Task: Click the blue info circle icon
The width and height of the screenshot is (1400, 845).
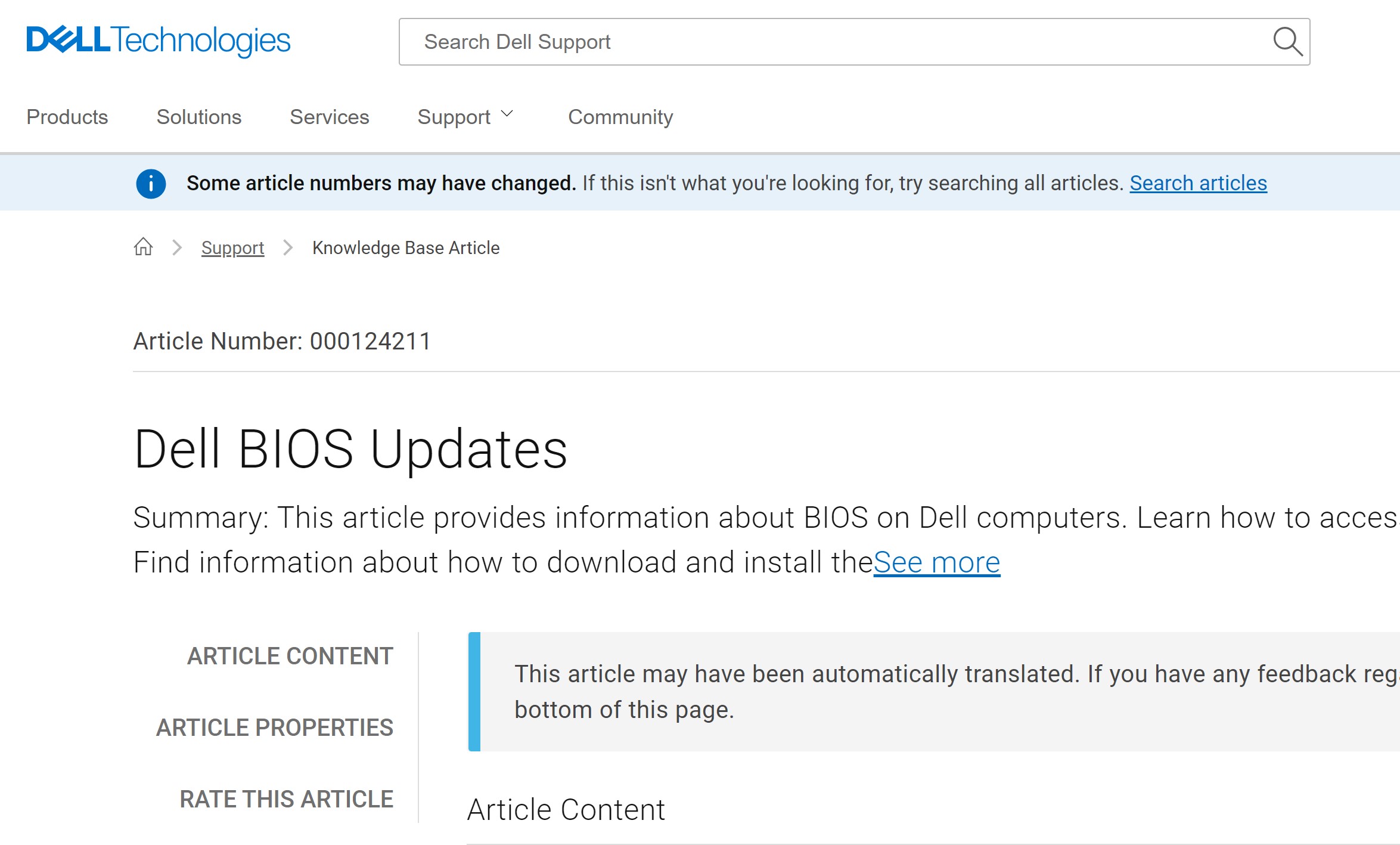Action: tap(151, 184)
